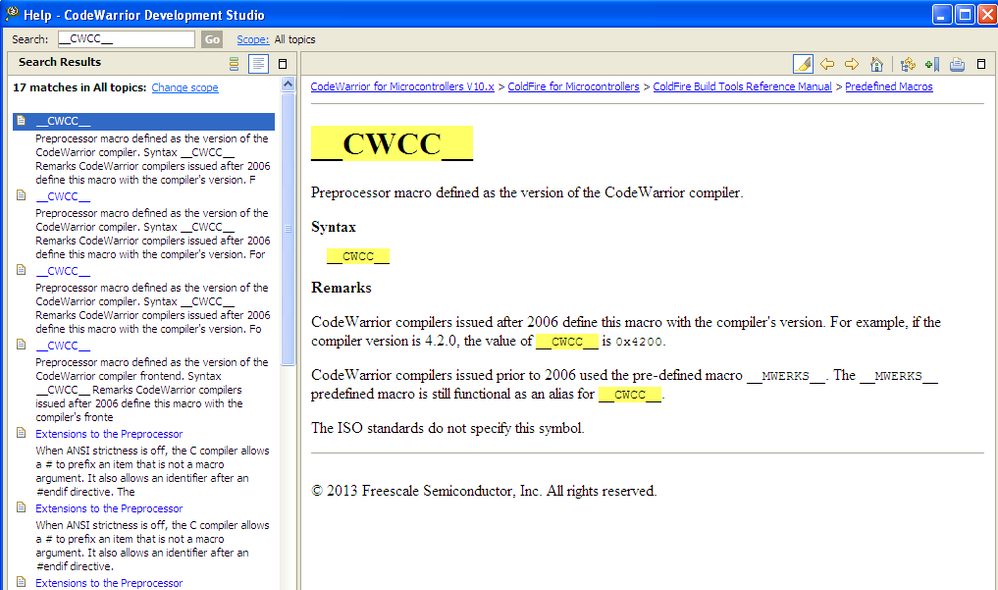Open the help Home page icon
The image size is (998, 590).
coord(876,64)
